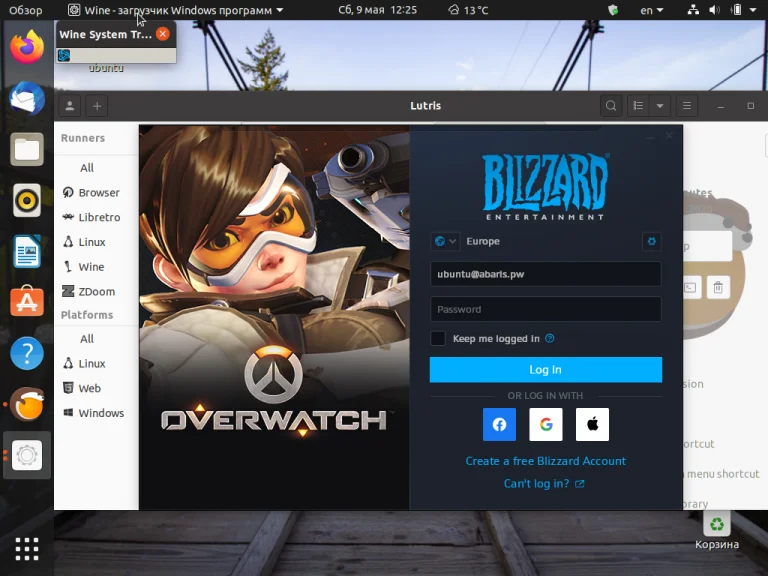Select Windows platform in Lutris sidebar

tap(96, 413)
